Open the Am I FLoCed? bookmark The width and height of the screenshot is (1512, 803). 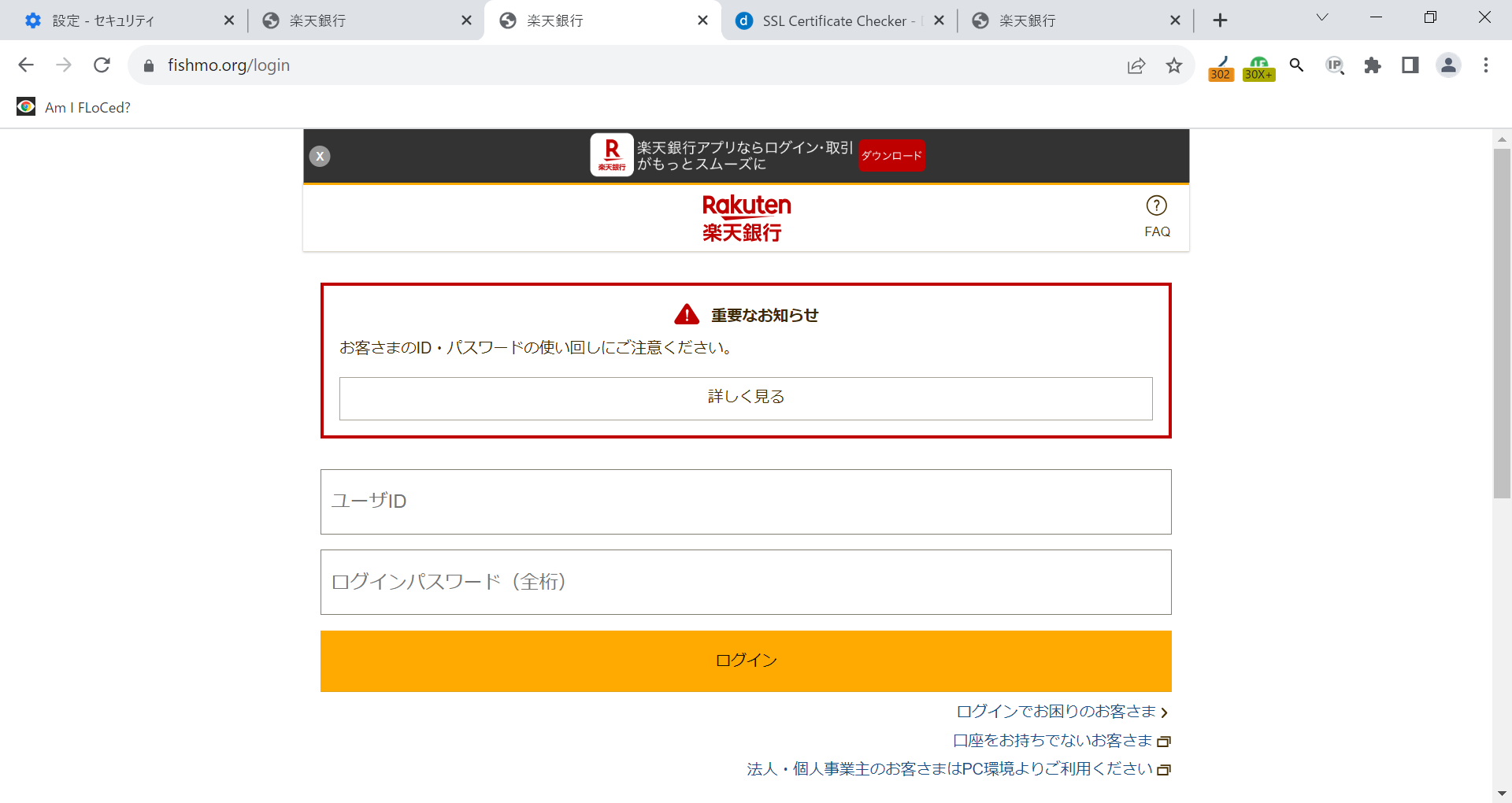point(74,107)
